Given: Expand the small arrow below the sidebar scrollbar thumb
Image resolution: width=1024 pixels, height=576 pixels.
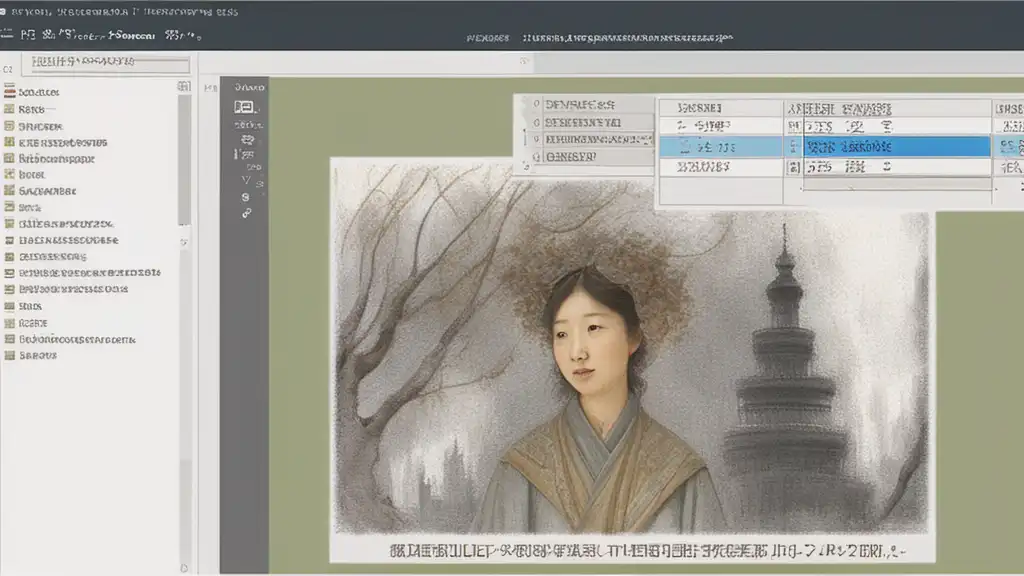Looking at the screenshot, I should click(x=184, y=242).
